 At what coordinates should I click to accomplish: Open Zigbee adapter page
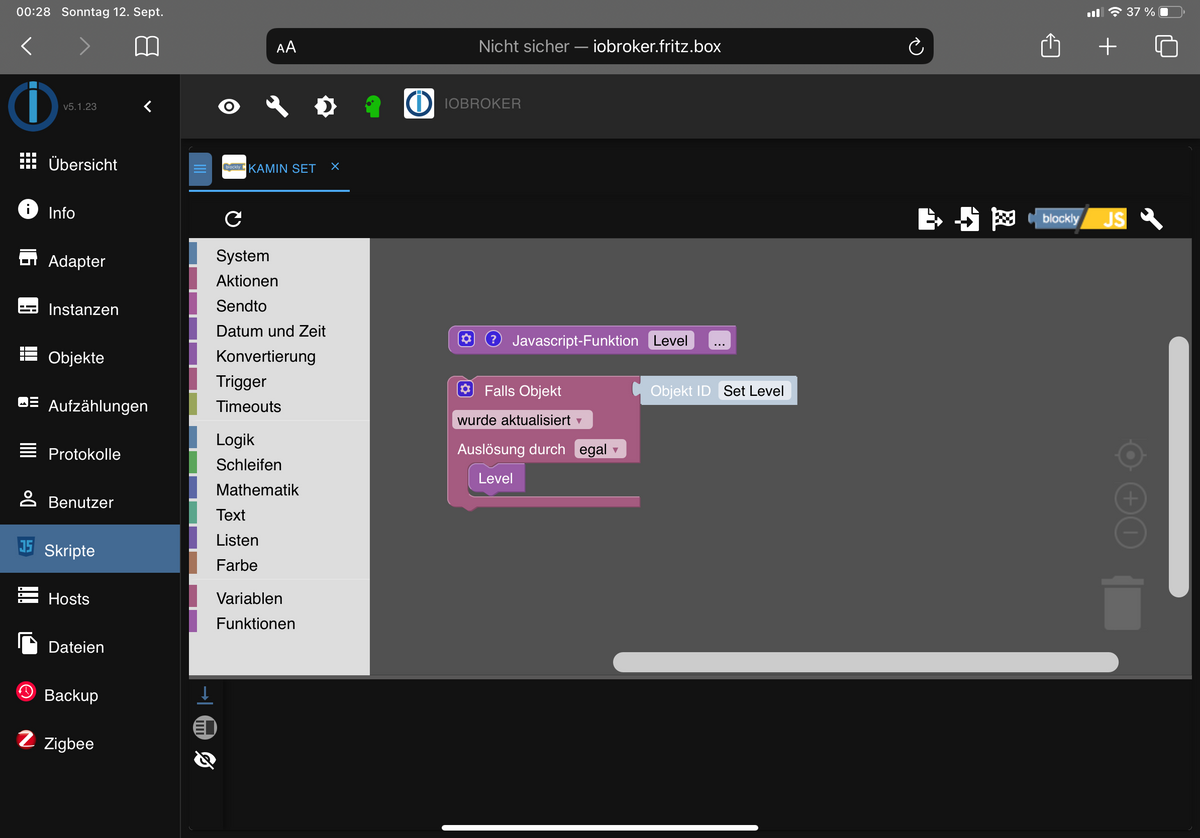(90, 743)
